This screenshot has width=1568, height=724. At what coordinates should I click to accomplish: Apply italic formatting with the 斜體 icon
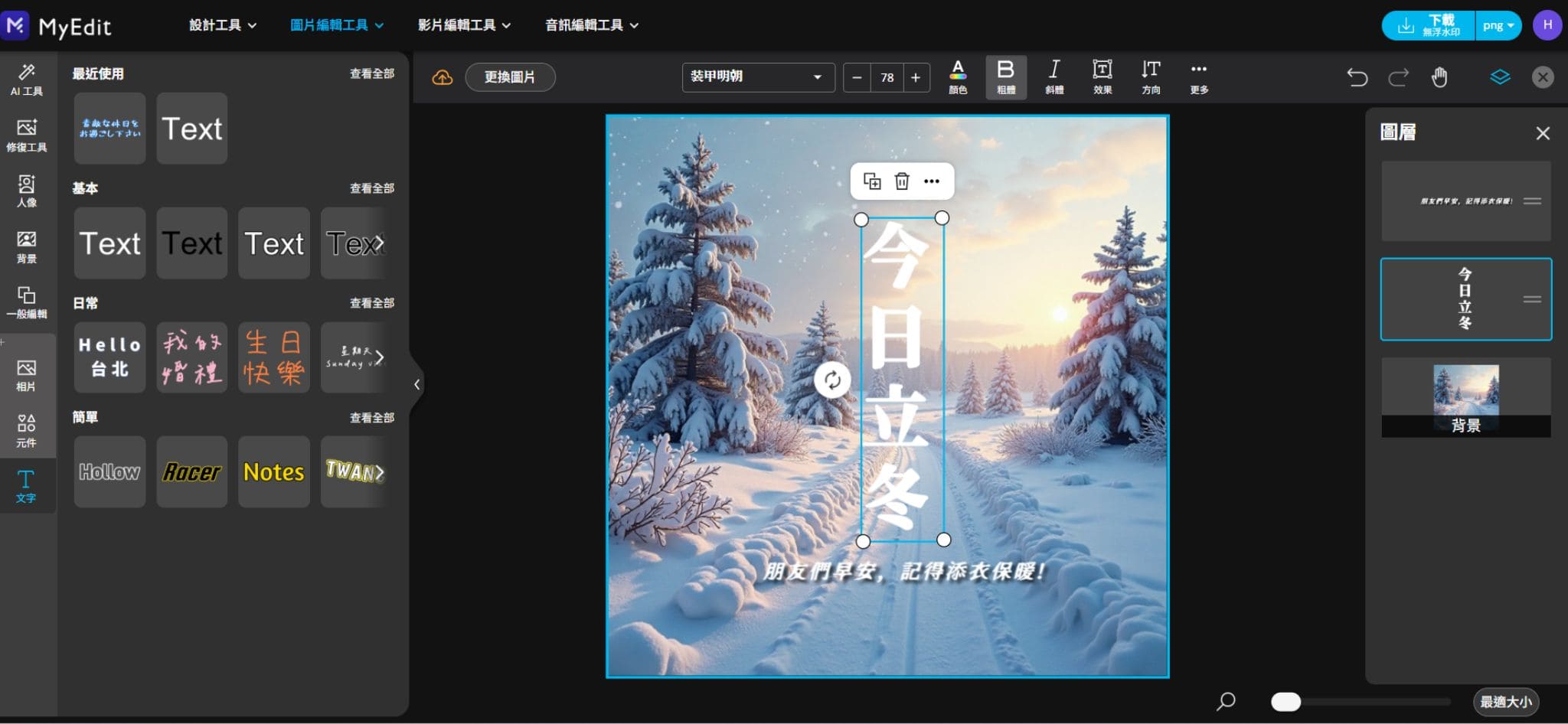pos(1054,76)
